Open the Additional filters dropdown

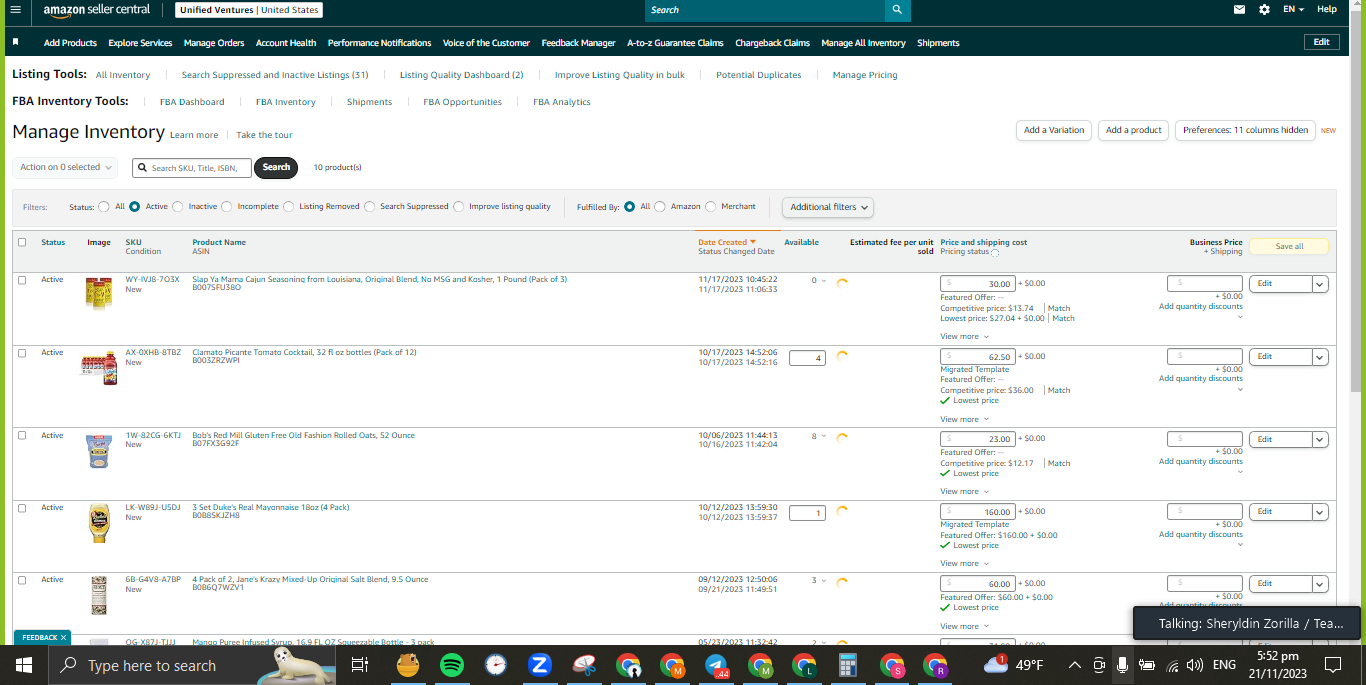(x=828, y=207)
